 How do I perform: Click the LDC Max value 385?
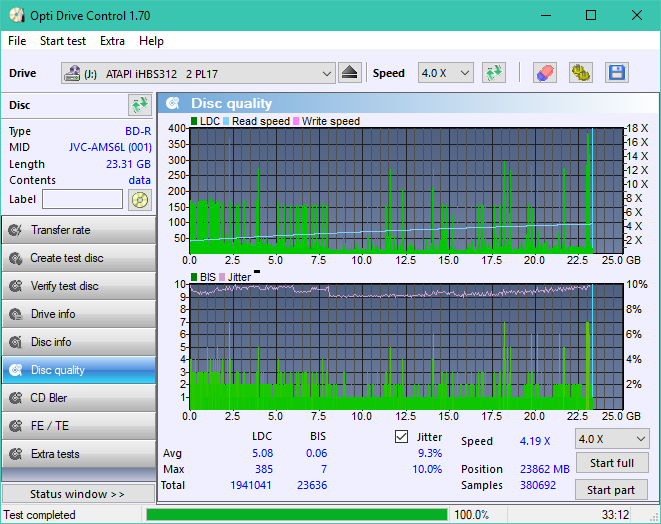264,469
